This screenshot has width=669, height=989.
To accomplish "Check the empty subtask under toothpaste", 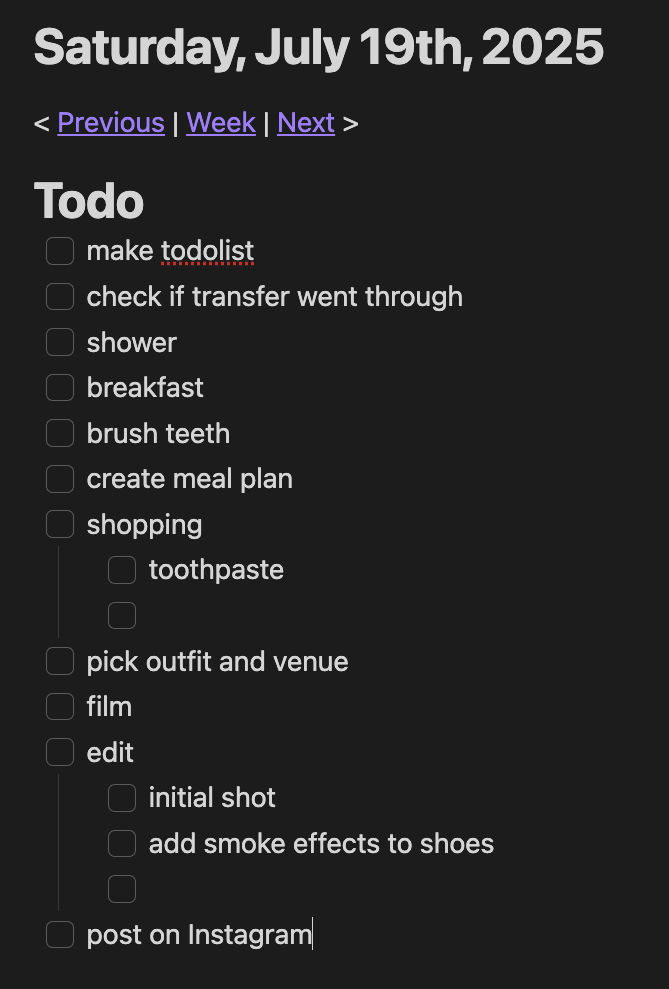I will (x=122, y=615).
